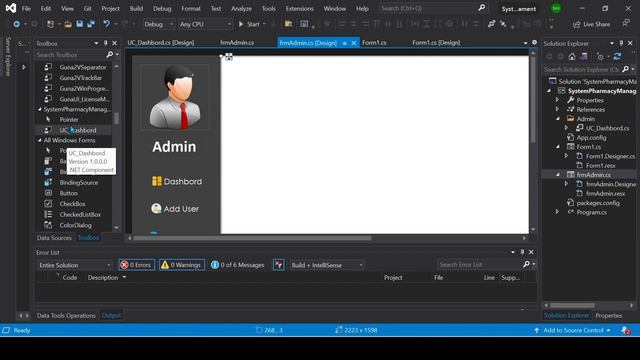Click the Add User button label in the form
This screenshot has width=640, height=360.
tap(181, 209)
